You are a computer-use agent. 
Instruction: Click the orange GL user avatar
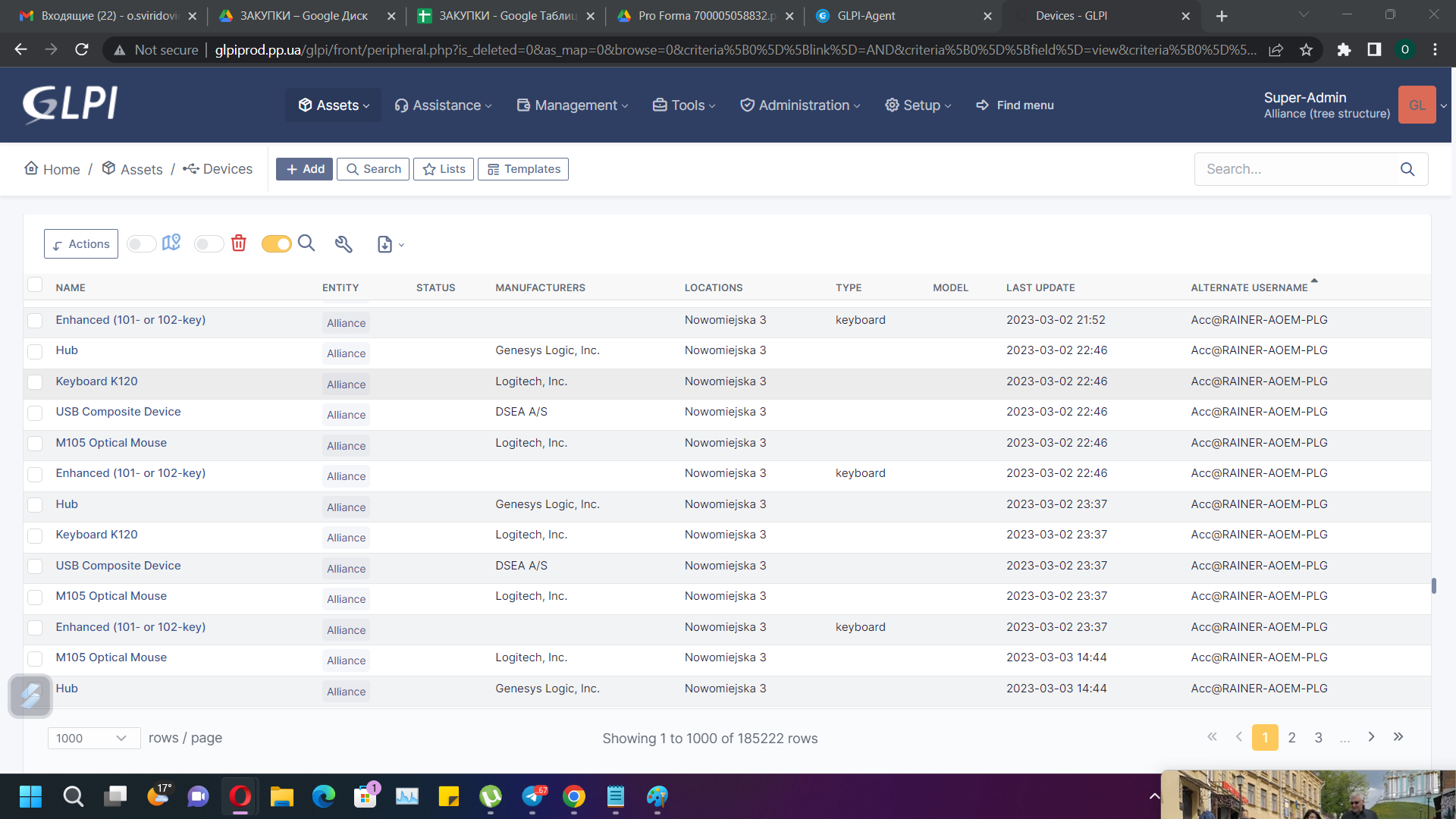pyautogui.click(x=1417, y=105)
